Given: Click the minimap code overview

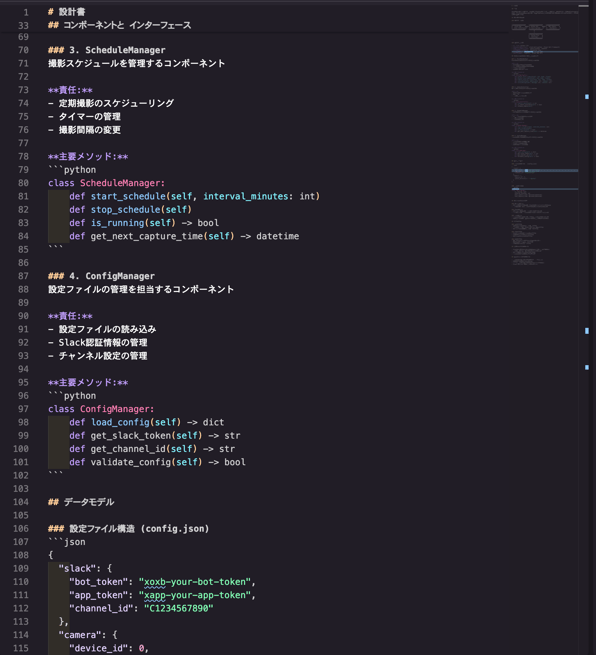Looking at the screenshot, I should [545, 136].
